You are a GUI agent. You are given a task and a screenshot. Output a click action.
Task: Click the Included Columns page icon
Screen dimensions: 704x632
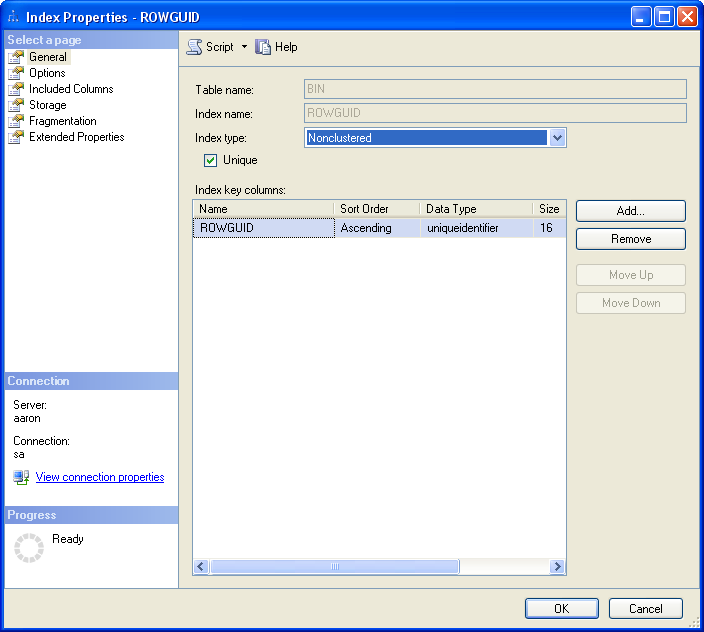[x=16, y=89]
